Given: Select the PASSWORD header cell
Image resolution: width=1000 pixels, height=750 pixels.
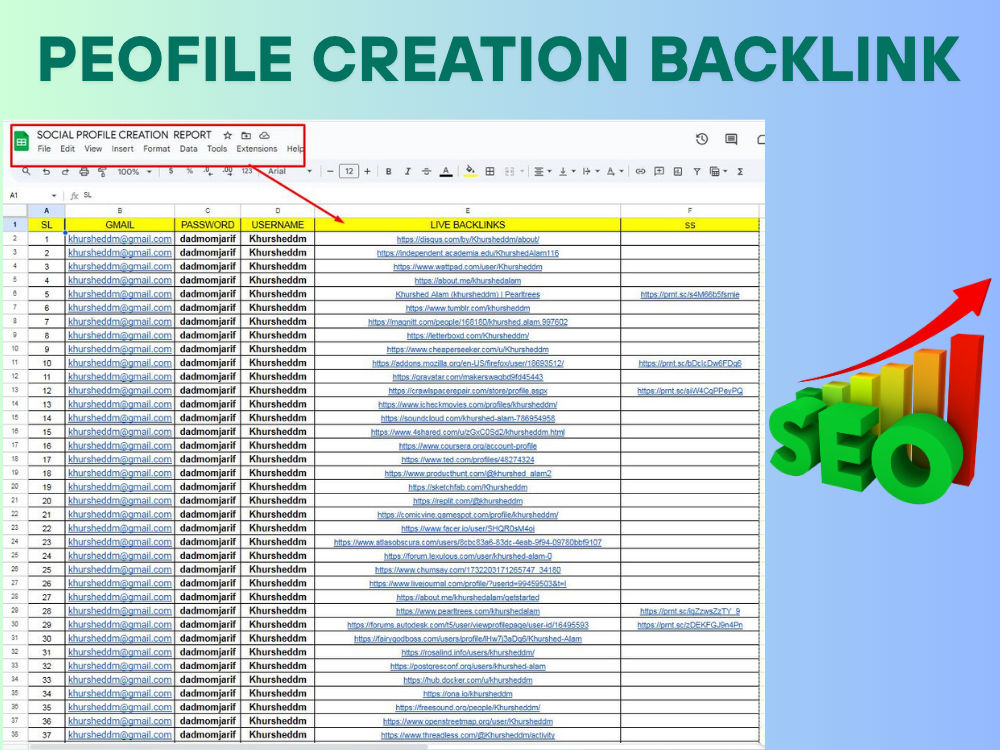Looking at the screenshot, I should tap(207, 225).
